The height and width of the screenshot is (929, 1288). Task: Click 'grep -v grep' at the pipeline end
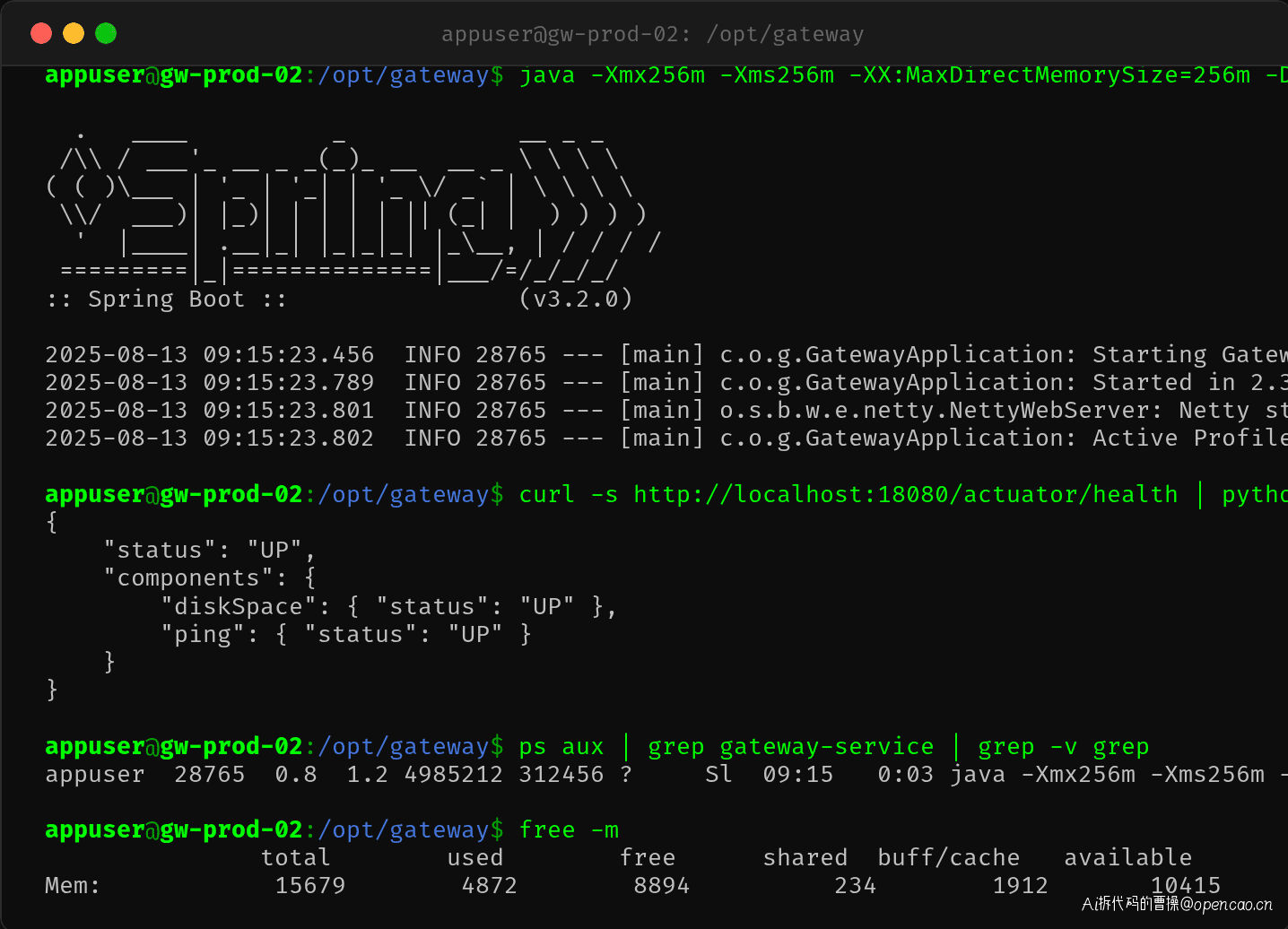pyautogui.click(x=1064, y=746)
